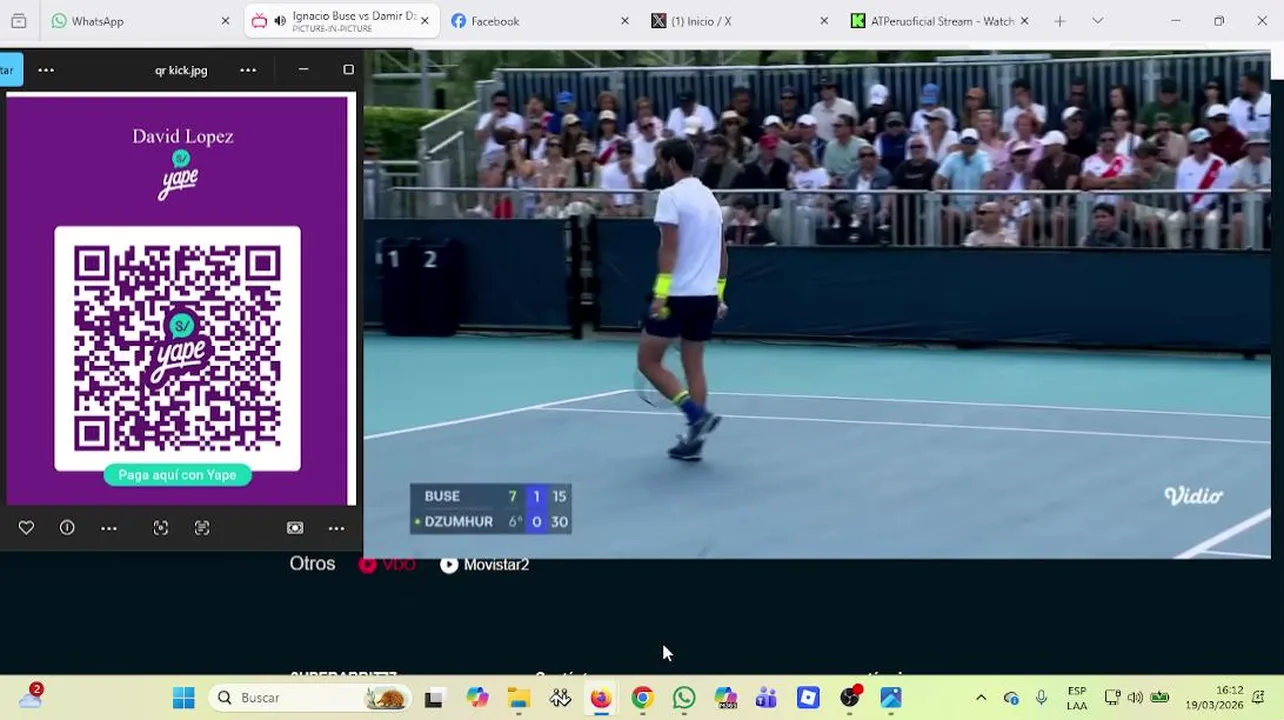
Task: Minimize the photo viewer window
Action: coord(303,70)
